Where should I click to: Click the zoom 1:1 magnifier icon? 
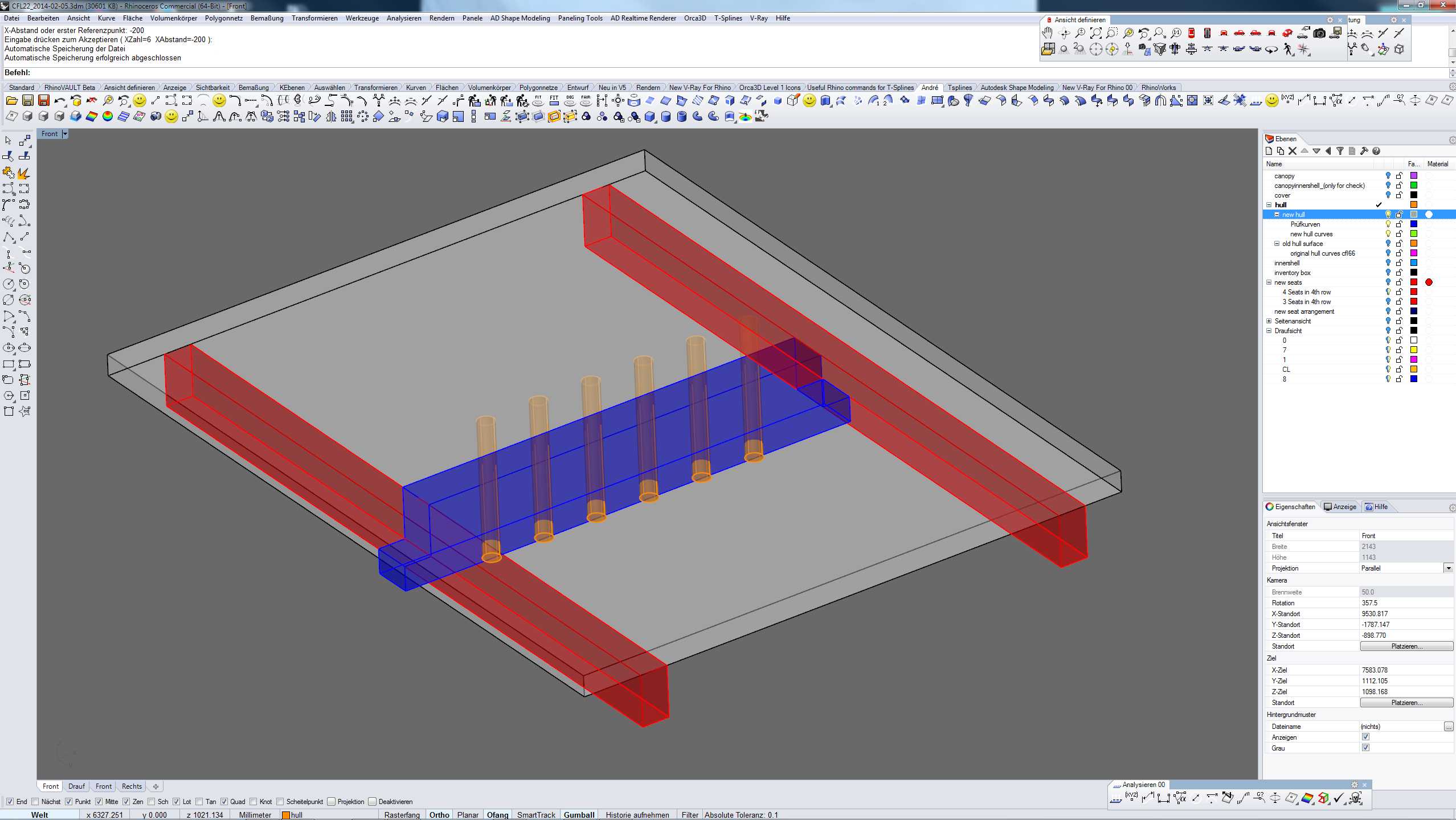pyautogui.click(x=1175, y=33)
